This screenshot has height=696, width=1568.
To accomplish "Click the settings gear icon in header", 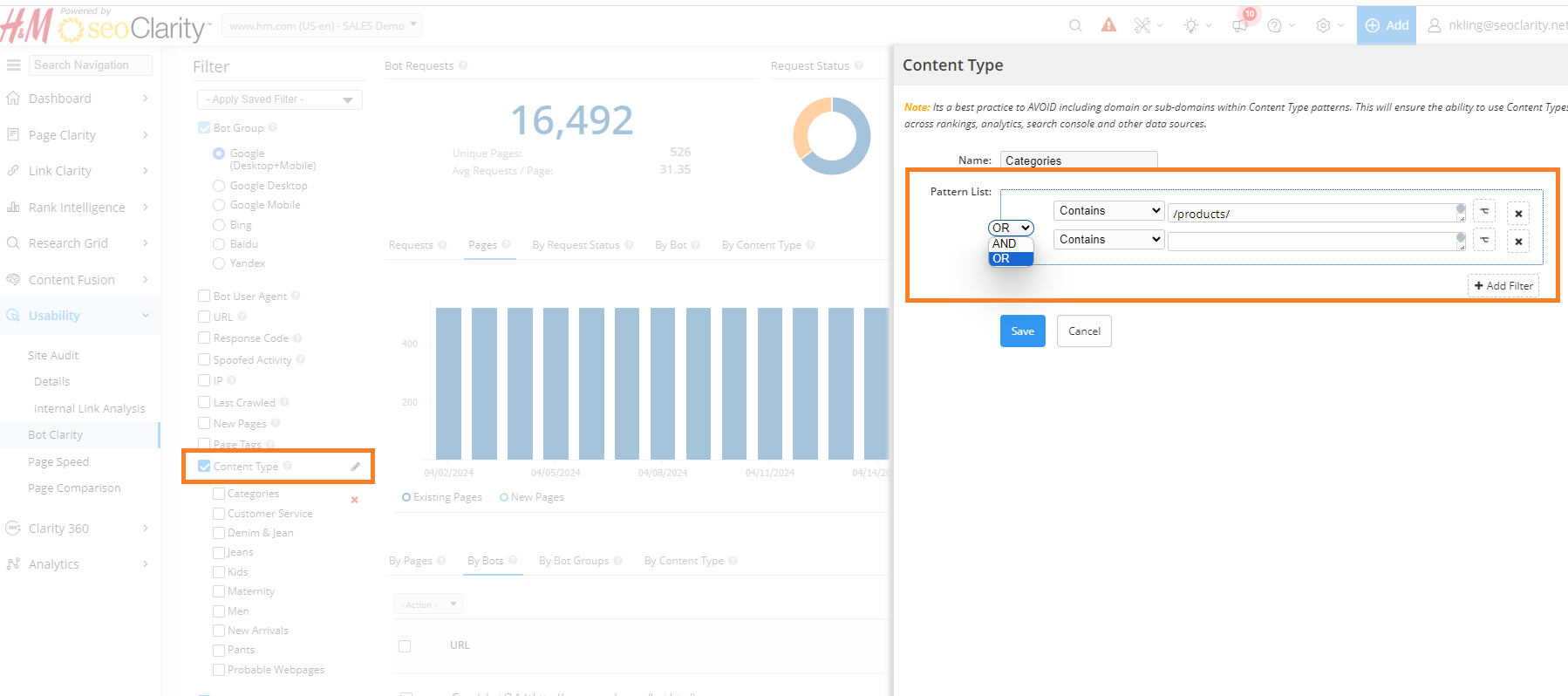I will click(1323, 25).
